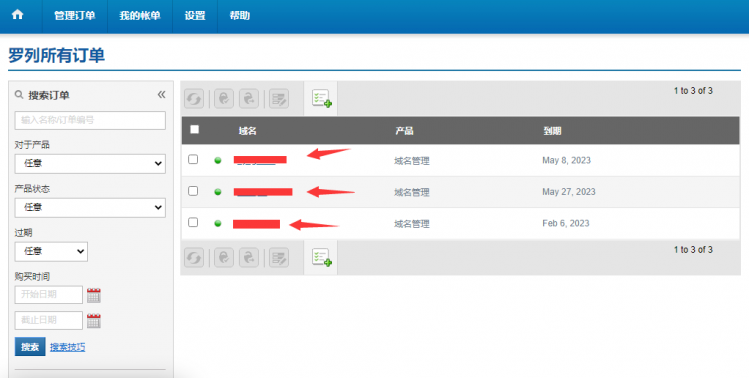The image size is (749, 378).
Task: Click the renew icon in the top toolbar
Action: point(194,99)
